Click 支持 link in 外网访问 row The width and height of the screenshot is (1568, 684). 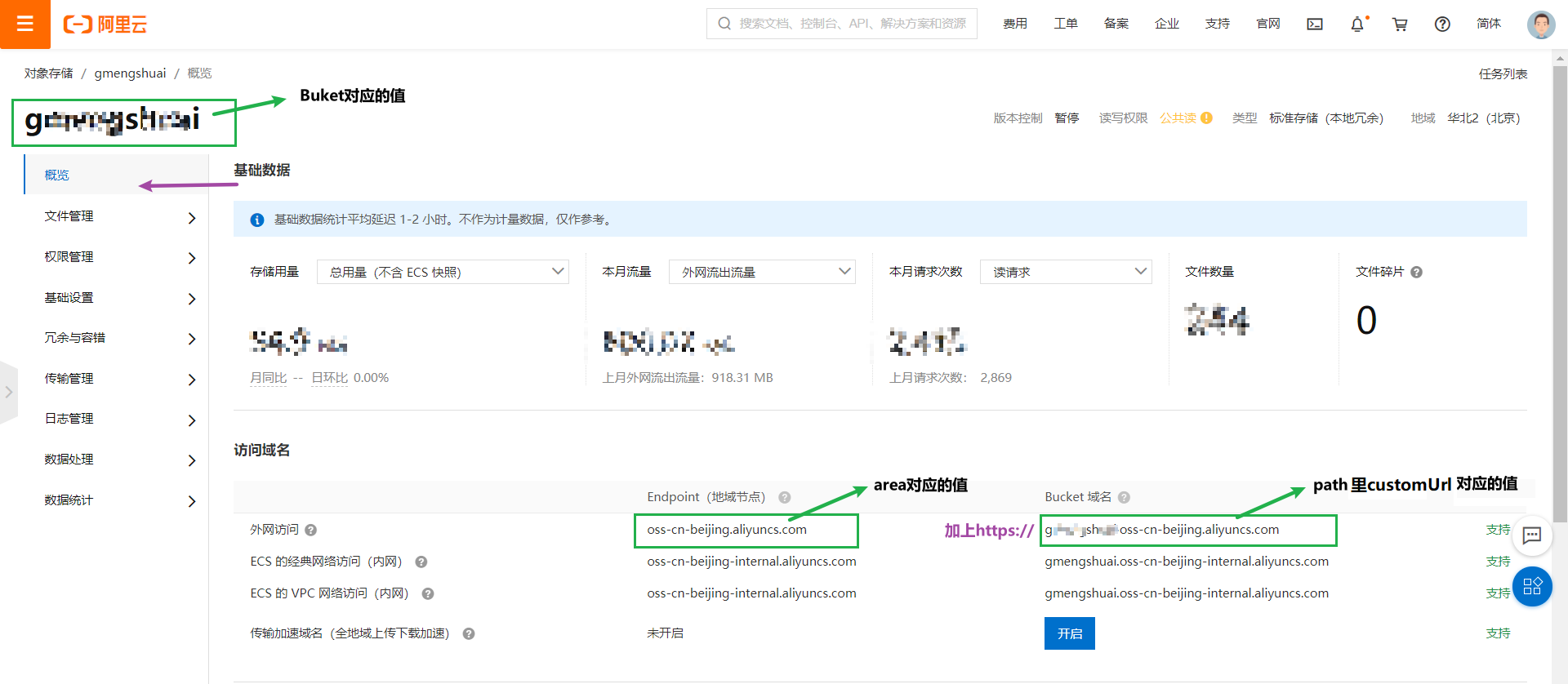pos(1499,530)
